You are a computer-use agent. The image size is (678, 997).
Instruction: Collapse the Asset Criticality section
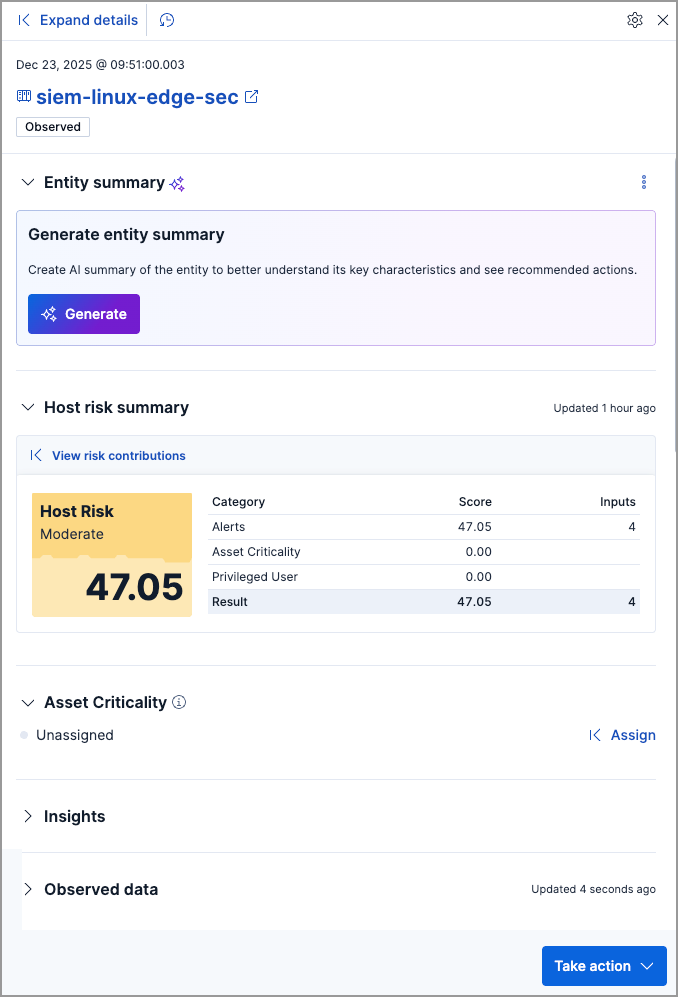(27, 702)
